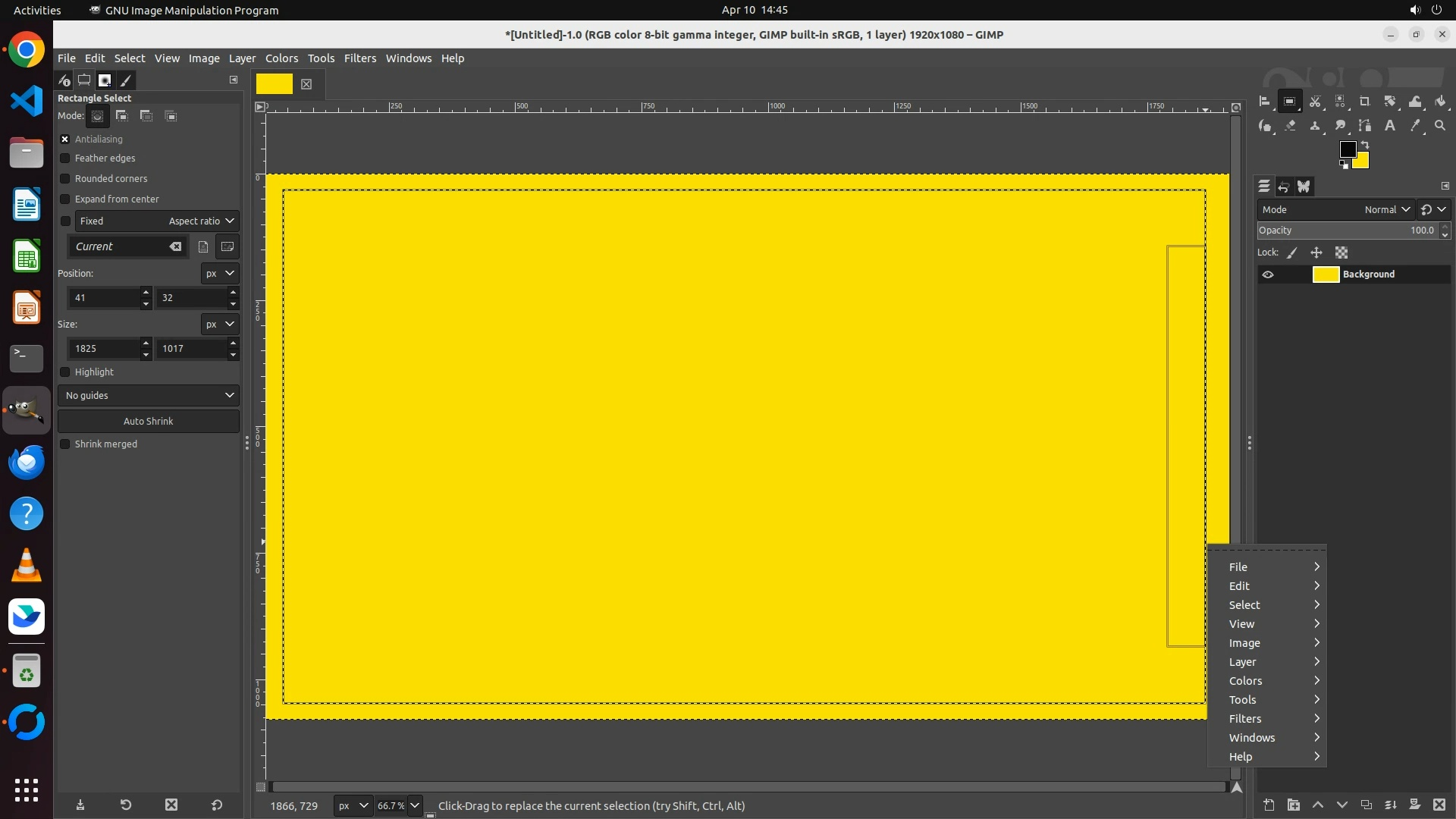Disable the Antialiasing checkbox
The width and height of the screenshot is (1456, 819).
(x=65, y=139)
